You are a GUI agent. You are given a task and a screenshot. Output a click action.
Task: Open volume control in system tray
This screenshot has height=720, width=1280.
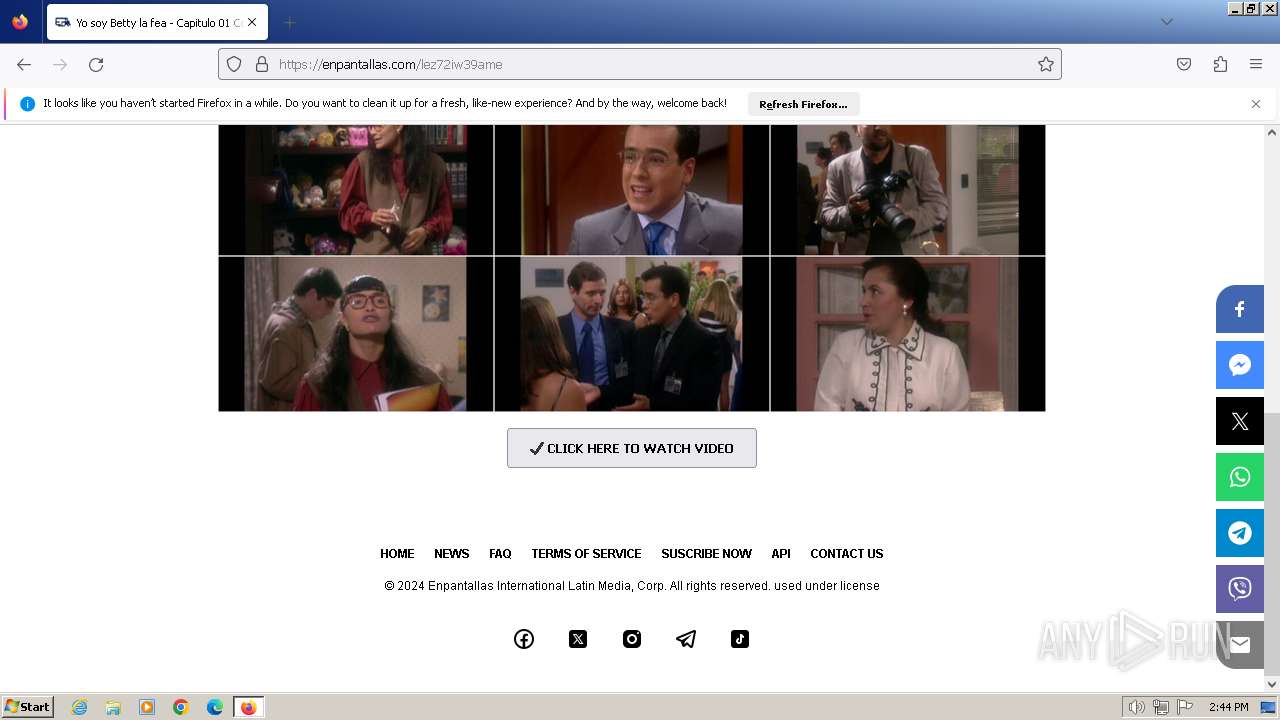[x=1136, y=707]
